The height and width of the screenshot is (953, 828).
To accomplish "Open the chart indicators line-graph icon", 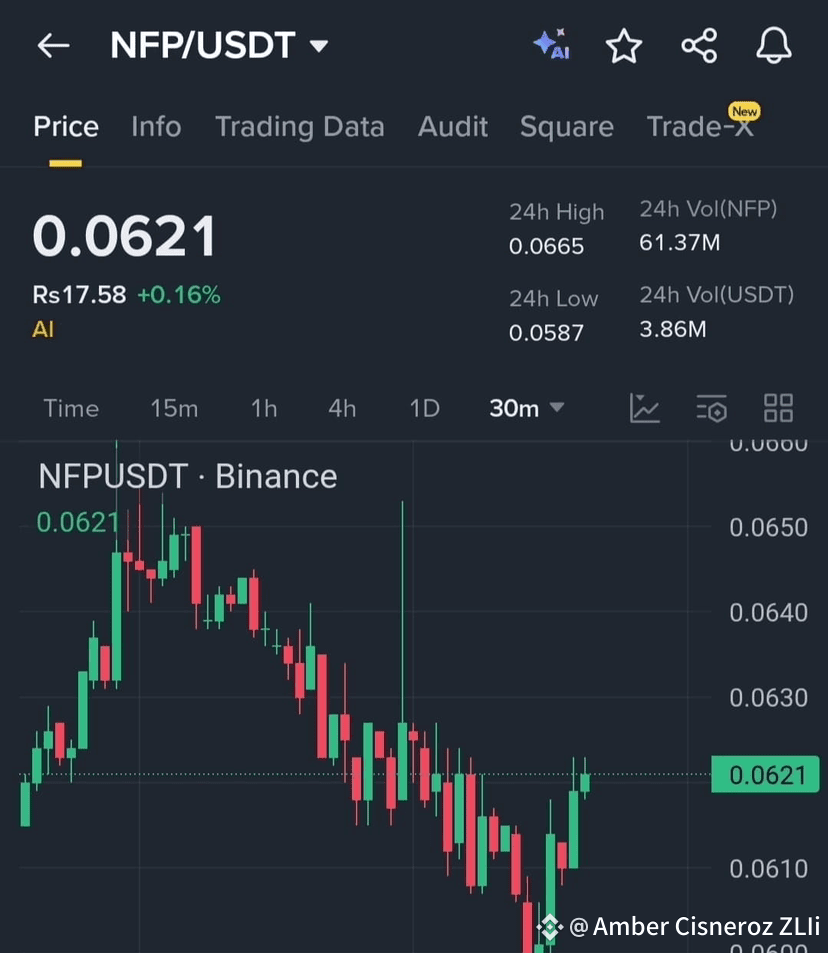I will pyautogui.click(x=644, y=408).
